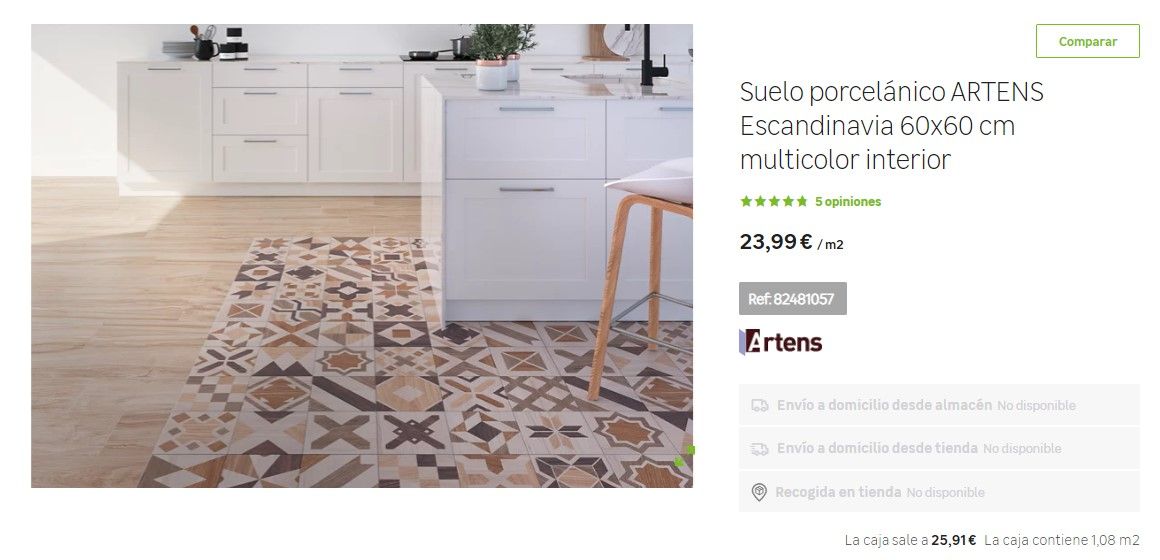
Task: Click No disponible beside Recogida en tienda
Action: tap(945, 493)
